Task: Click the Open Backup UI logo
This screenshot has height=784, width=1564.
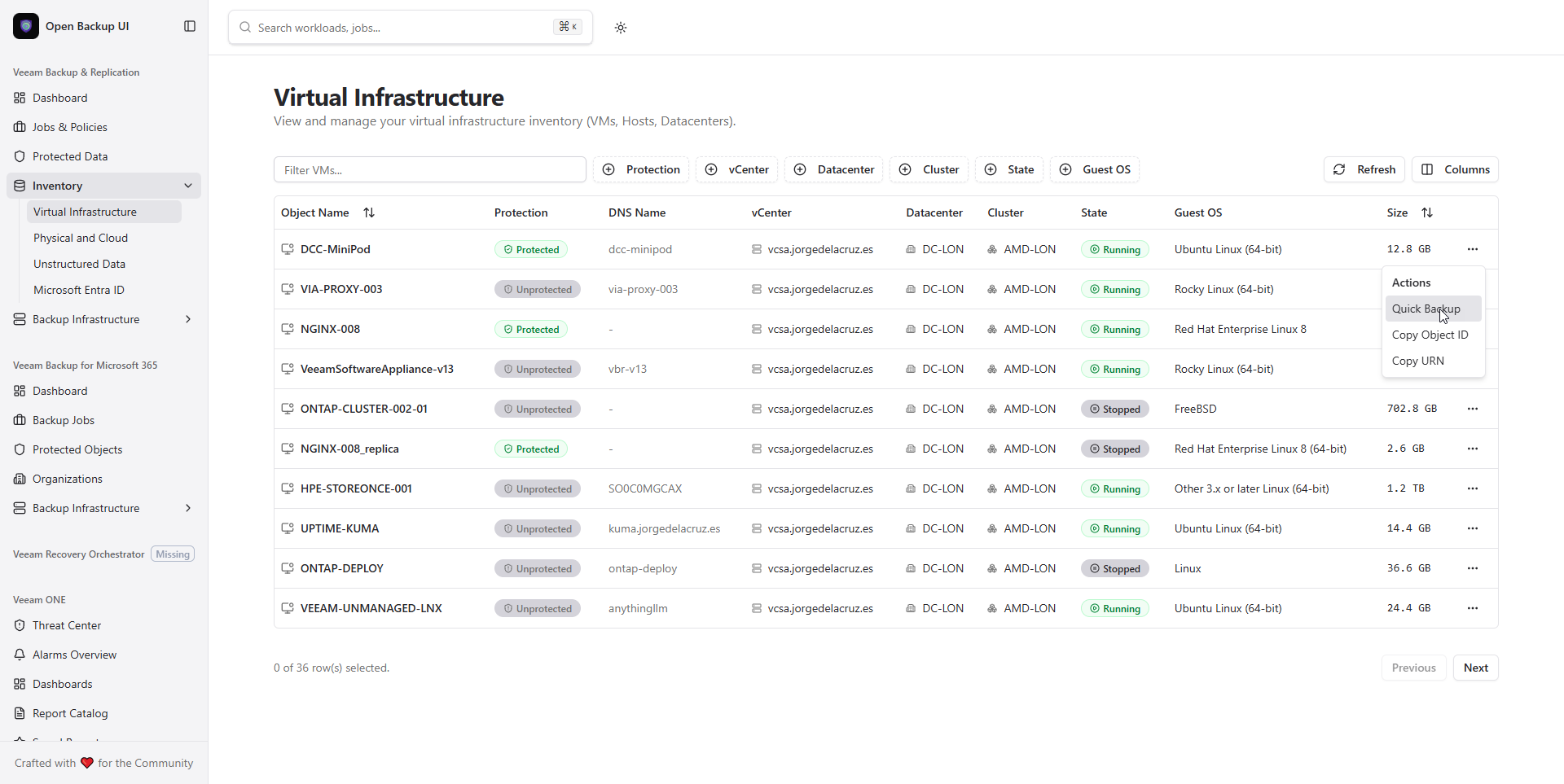Action: pyautogui.click(x=26, y=26)
